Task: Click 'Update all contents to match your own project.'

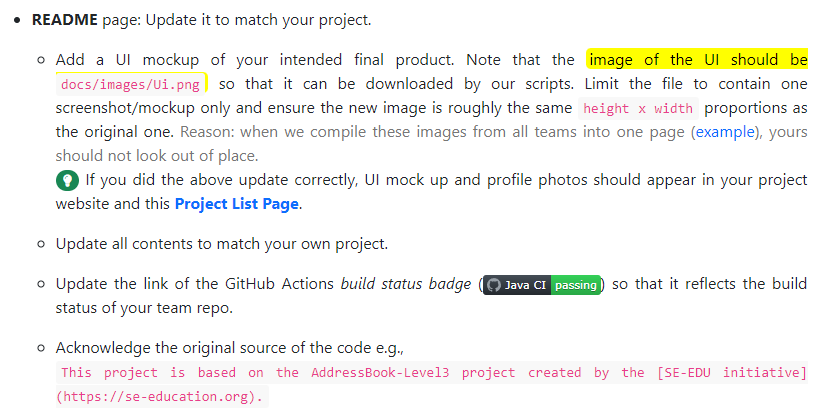Action: (222, 244)
